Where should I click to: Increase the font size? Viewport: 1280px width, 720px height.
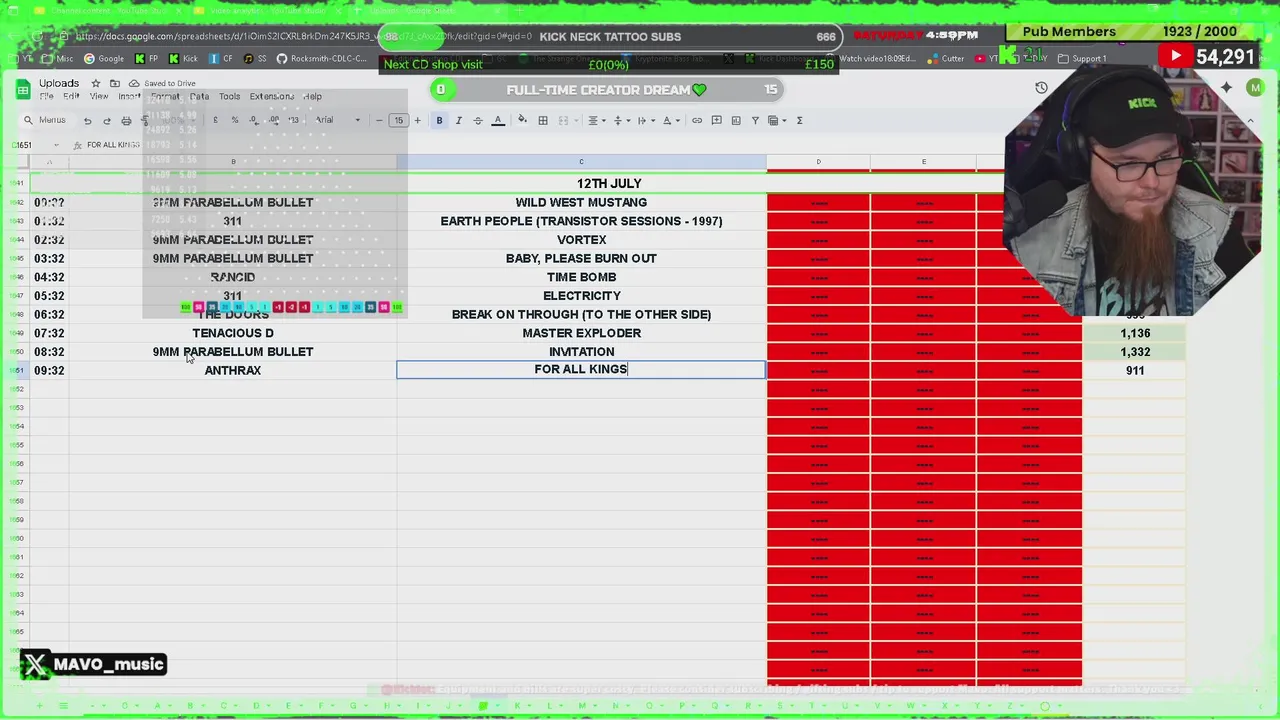click(x=417, y=120)
